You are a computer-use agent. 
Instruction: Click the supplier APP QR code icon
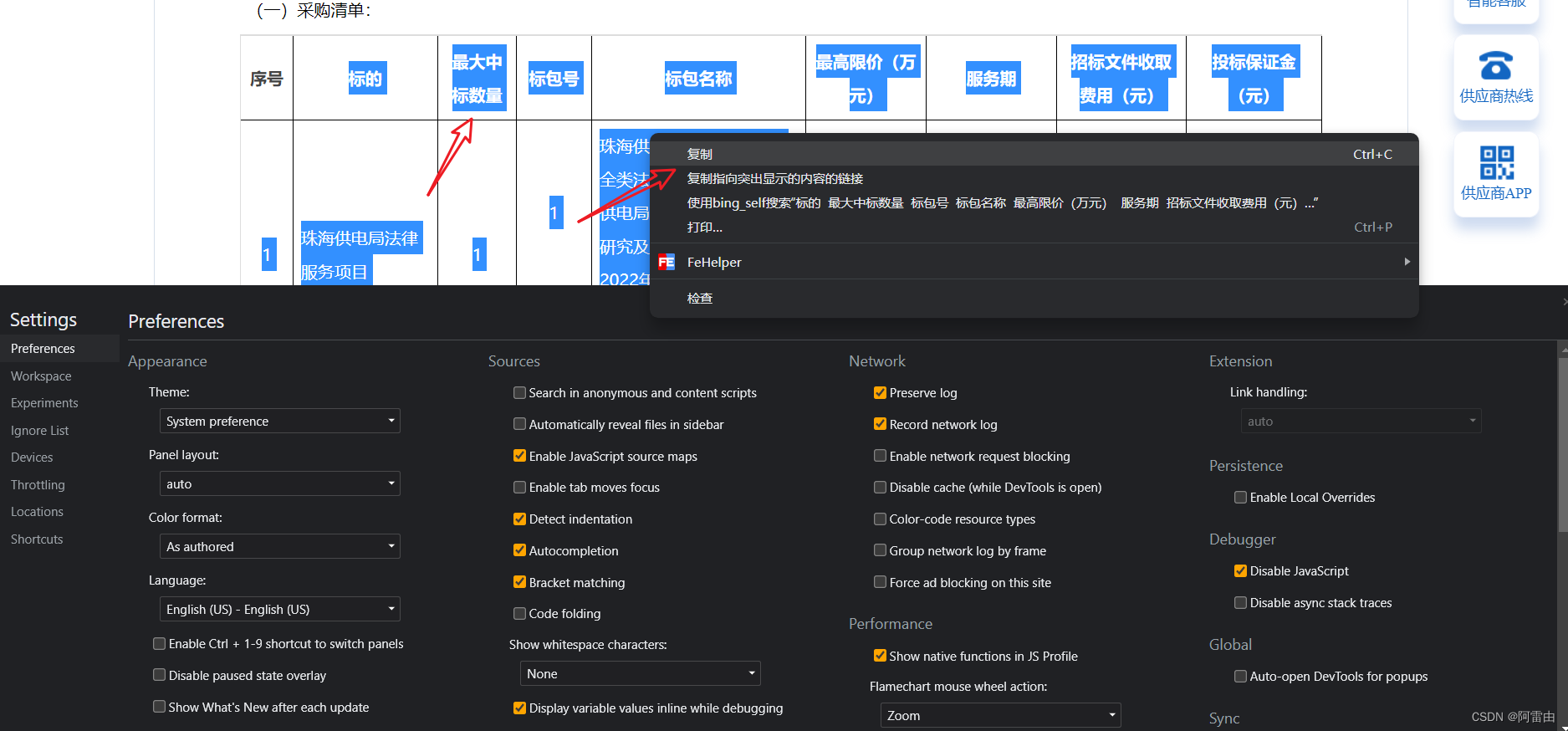coord(1496,162)
